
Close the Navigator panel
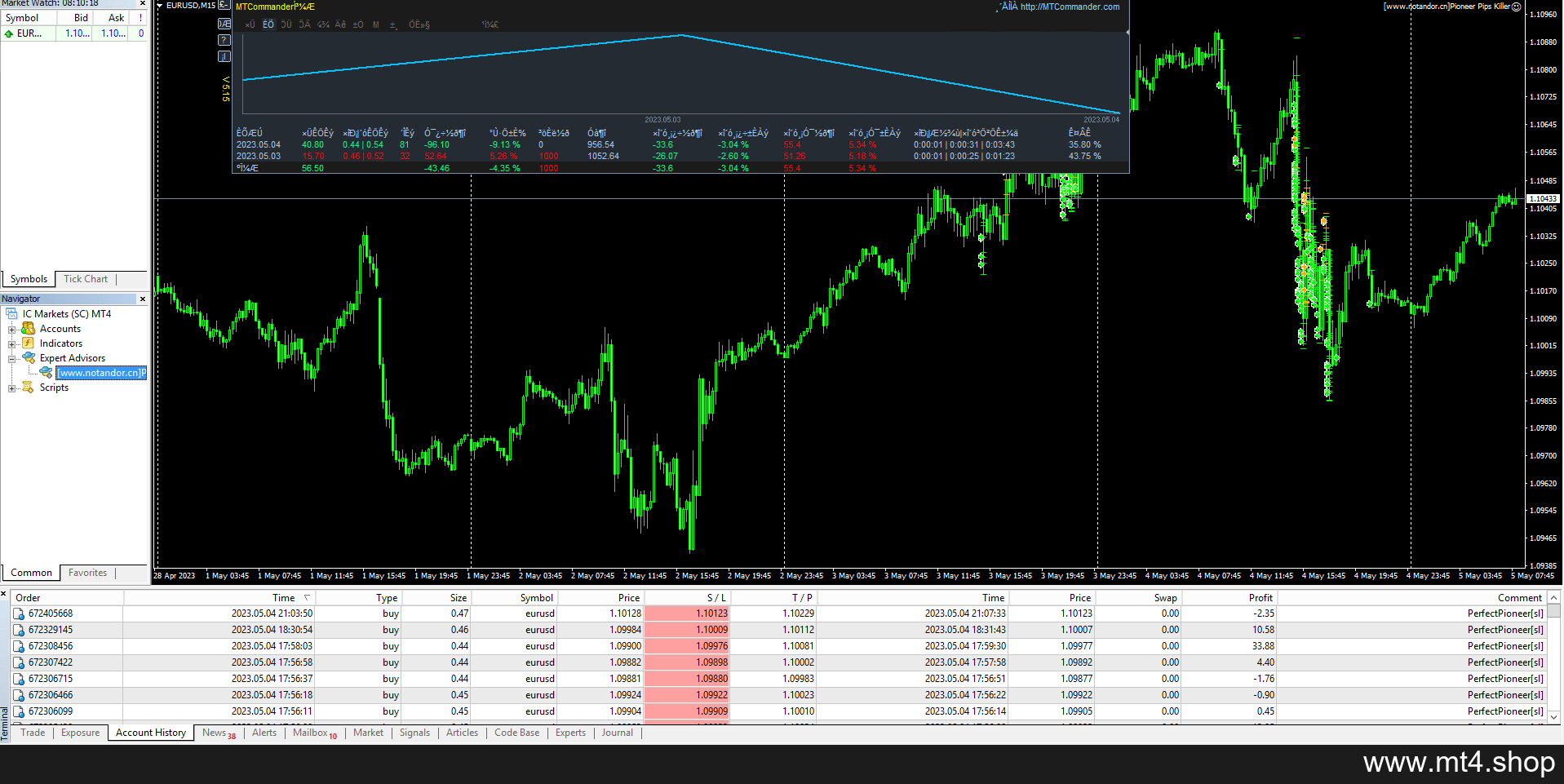coord(143,299)
